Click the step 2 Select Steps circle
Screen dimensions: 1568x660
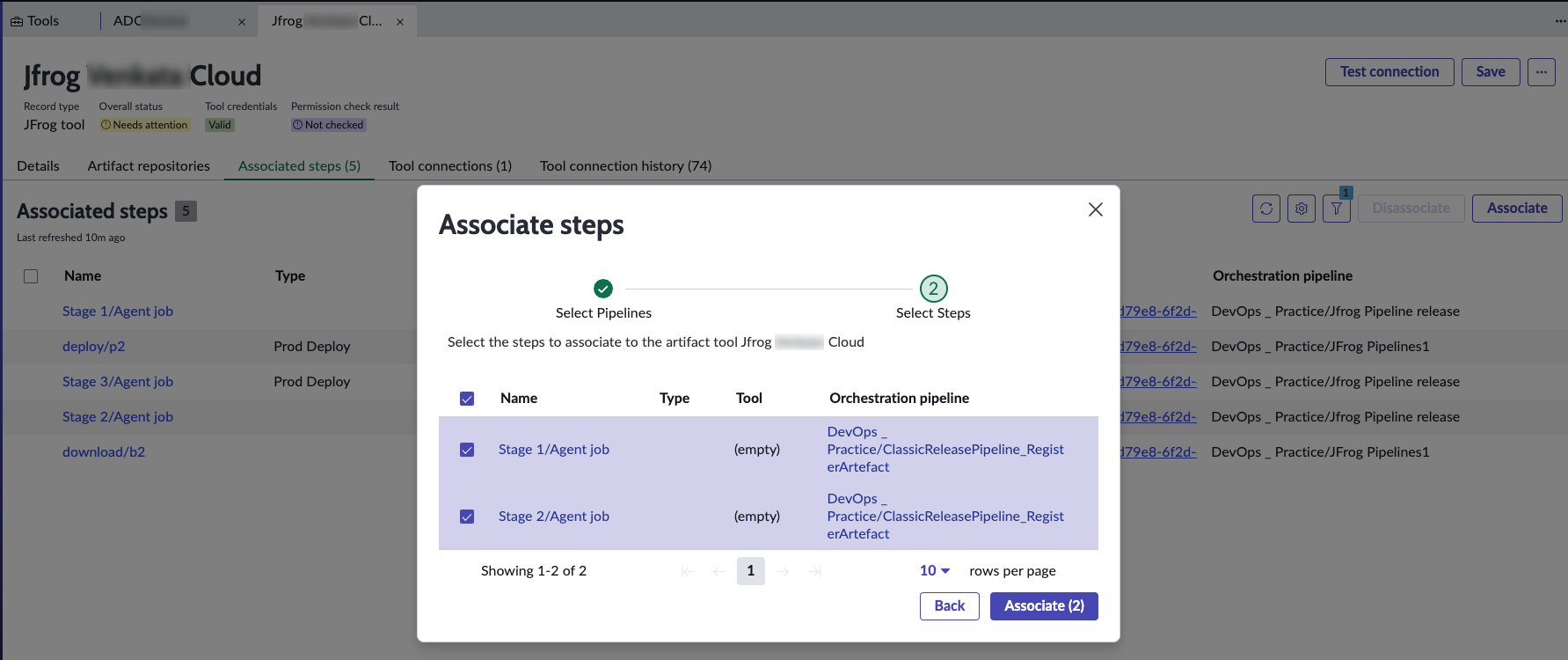[933, 289]
